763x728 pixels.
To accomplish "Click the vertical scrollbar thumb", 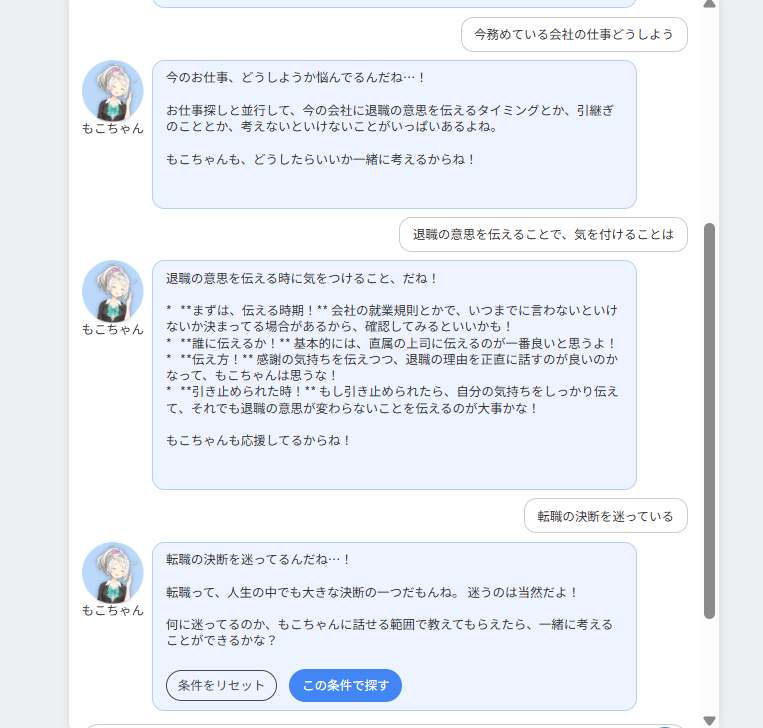I will (709, 420).
